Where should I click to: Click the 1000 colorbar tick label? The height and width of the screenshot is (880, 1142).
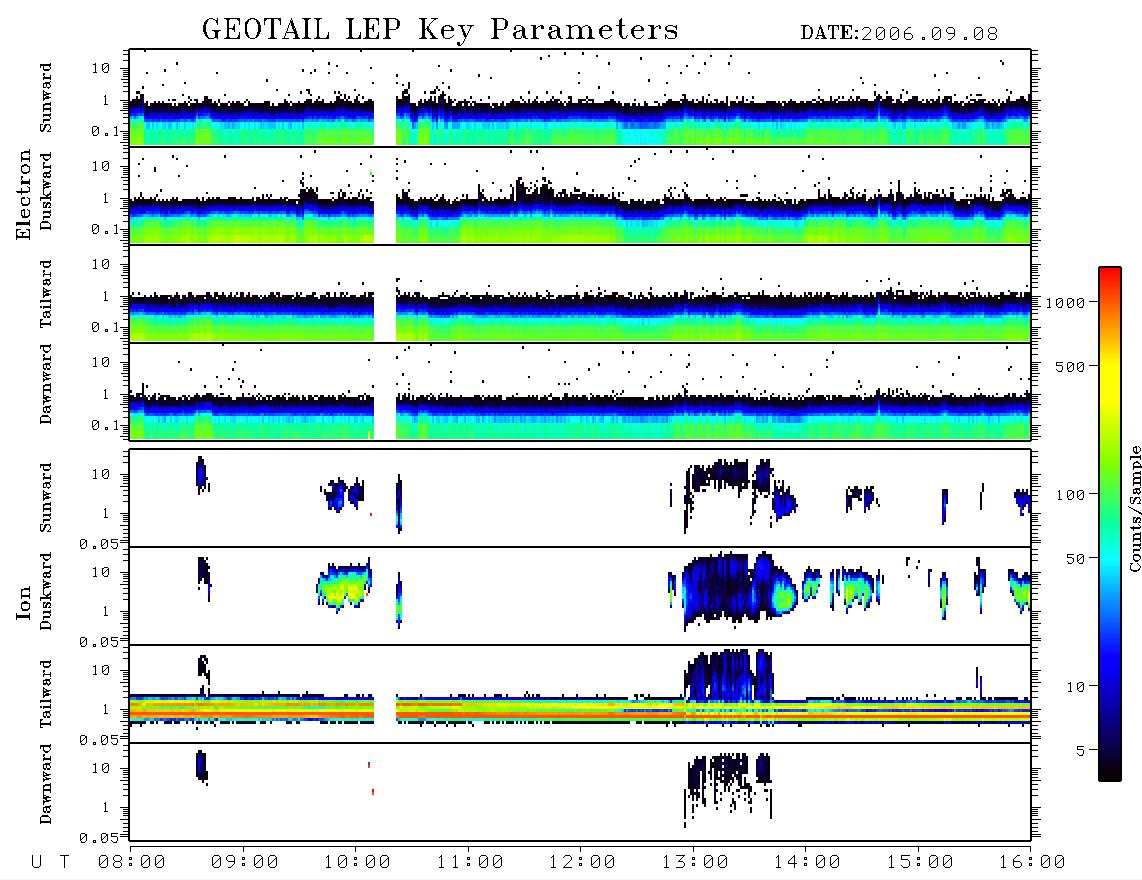(x=1065, y=303)
